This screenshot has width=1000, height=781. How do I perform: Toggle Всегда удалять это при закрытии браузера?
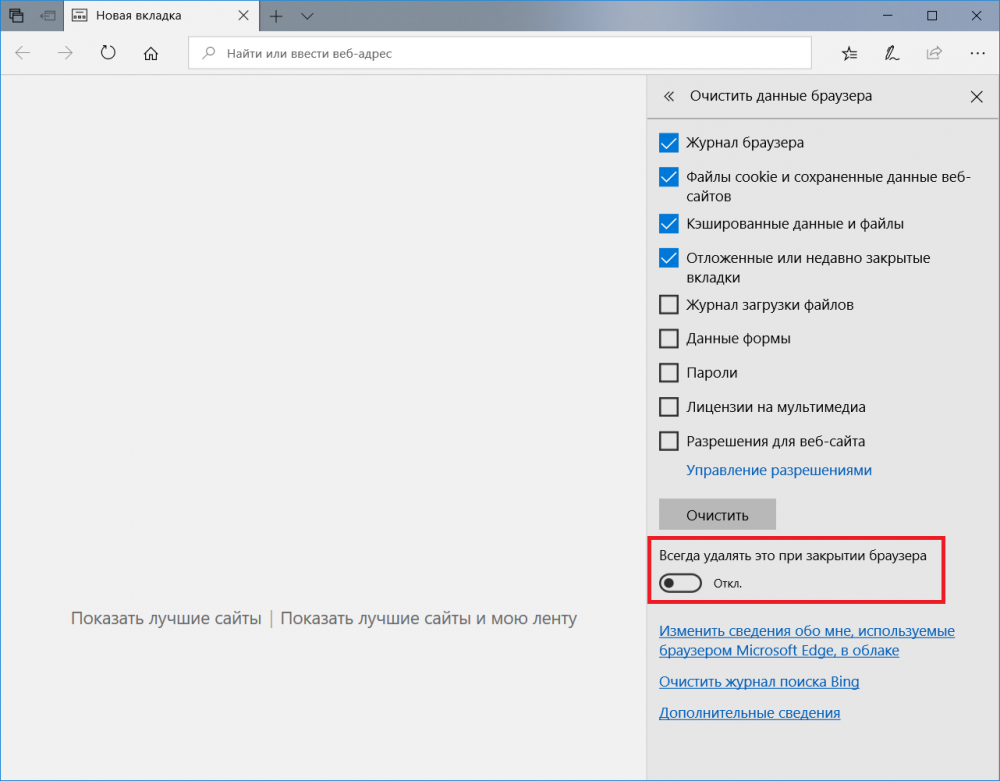pos(680,583)
